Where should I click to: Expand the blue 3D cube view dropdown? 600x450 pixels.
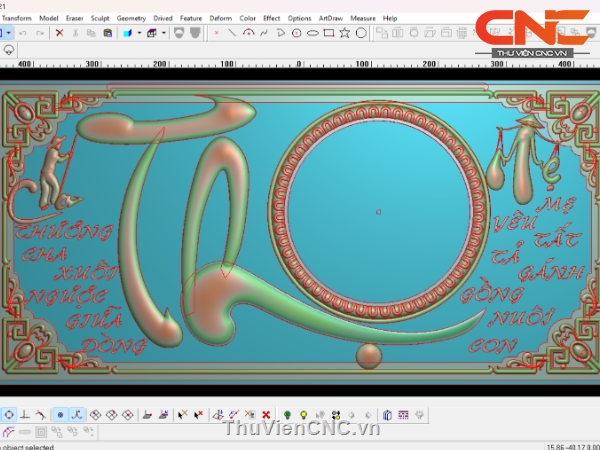click(138, 33)
